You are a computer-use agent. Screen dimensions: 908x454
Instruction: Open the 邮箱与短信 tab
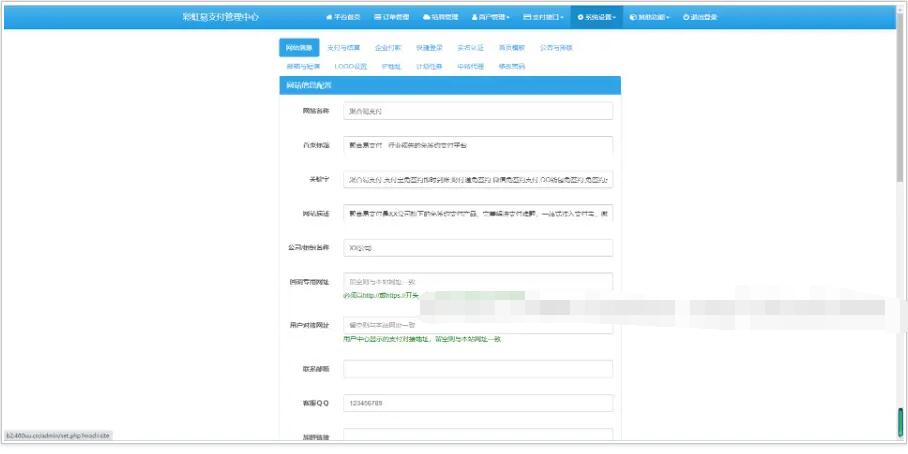tap(303, 67)
